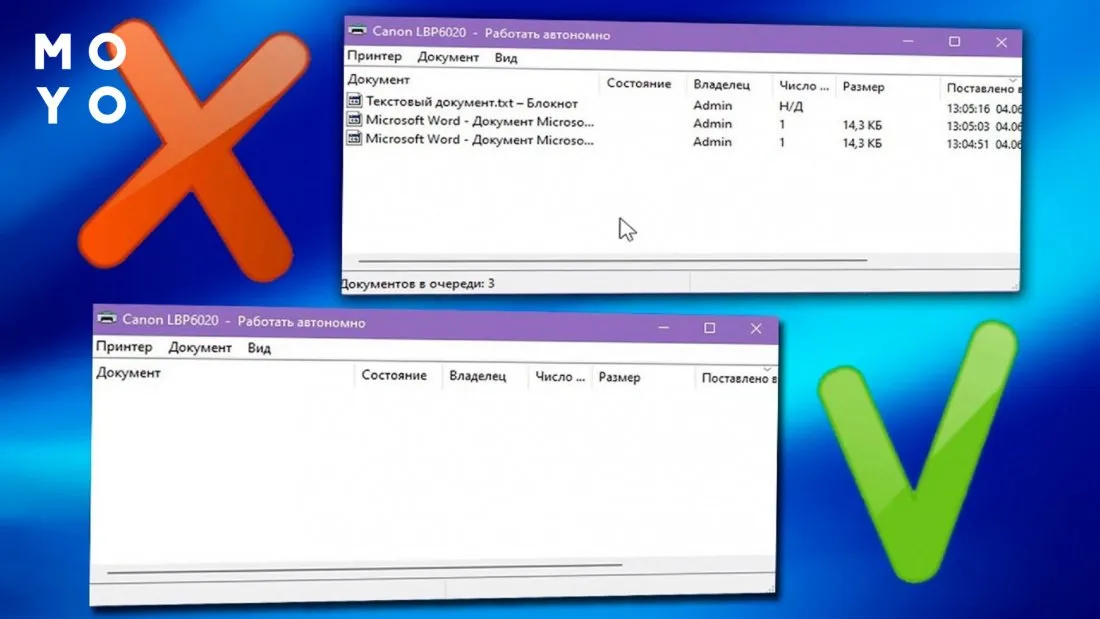The height and width of the screenshot is (619, 1100).
Task: Select the Microsoft Word job name queued at 13:05:03
Action: tap(479, 121)
